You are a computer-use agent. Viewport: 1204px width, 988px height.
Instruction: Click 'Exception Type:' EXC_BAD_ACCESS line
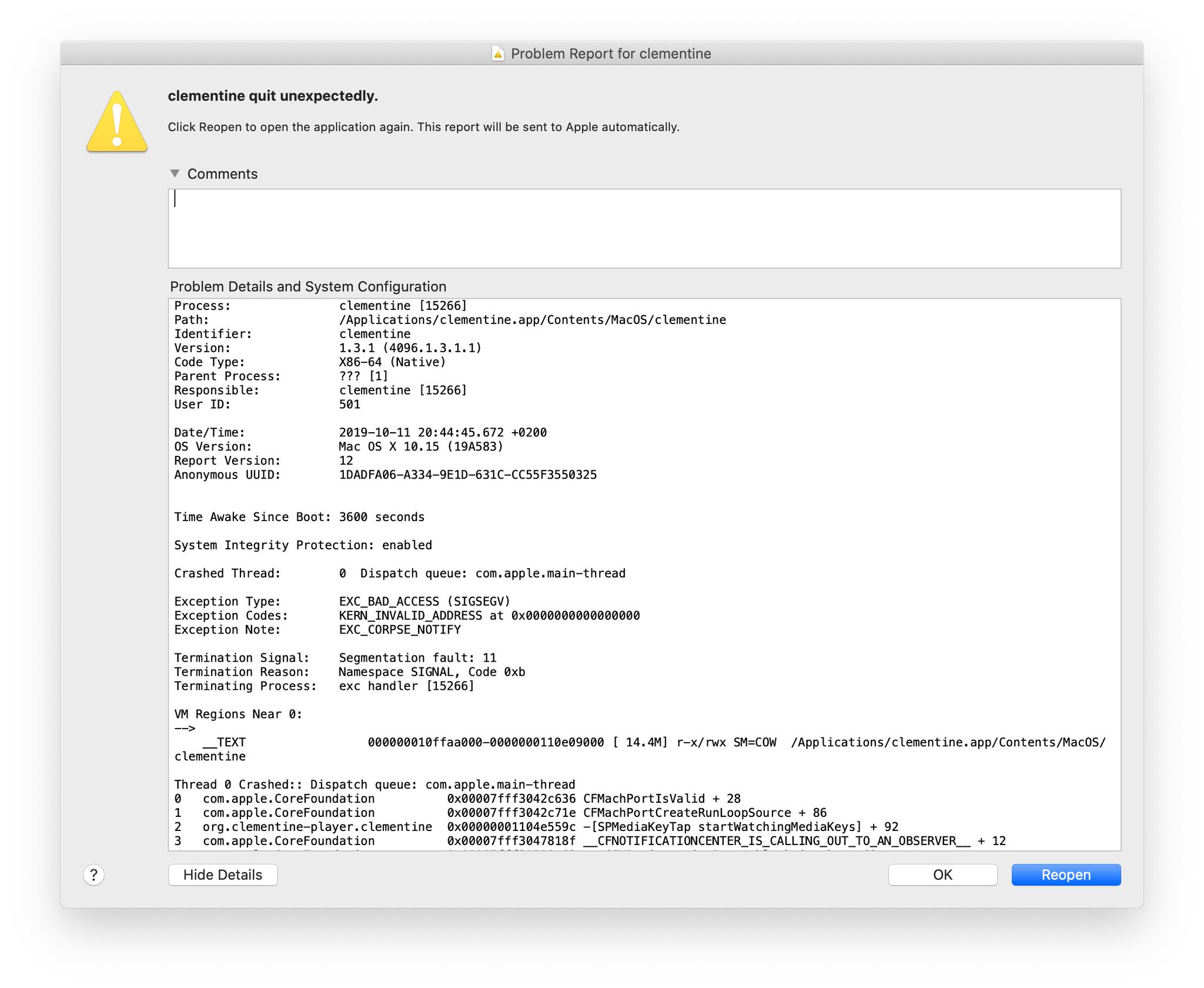[342, 602]
